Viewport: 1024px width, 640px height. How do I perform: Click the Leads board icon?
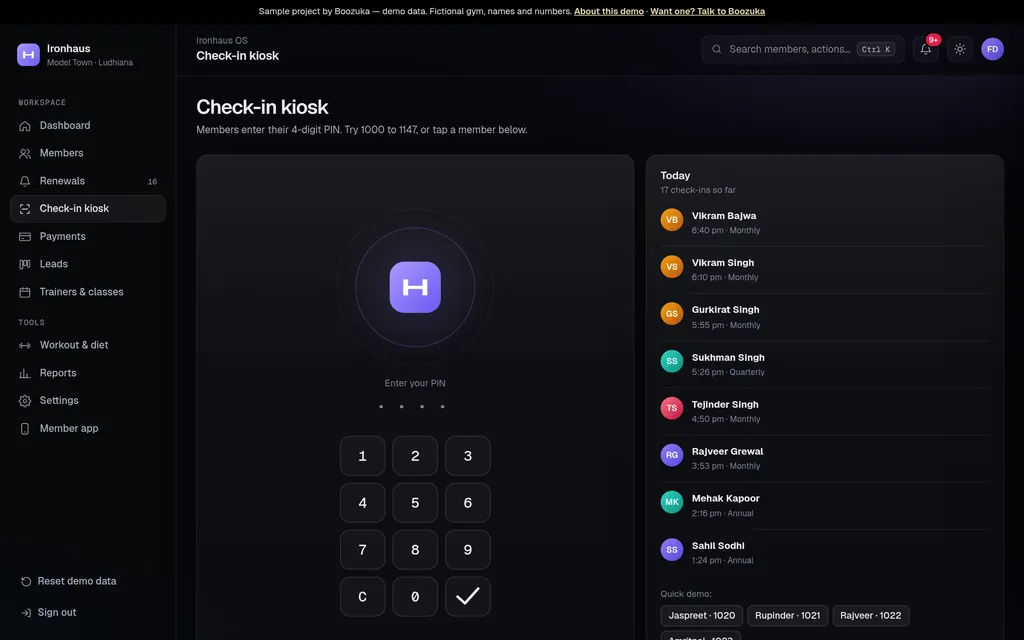(25, 264)
